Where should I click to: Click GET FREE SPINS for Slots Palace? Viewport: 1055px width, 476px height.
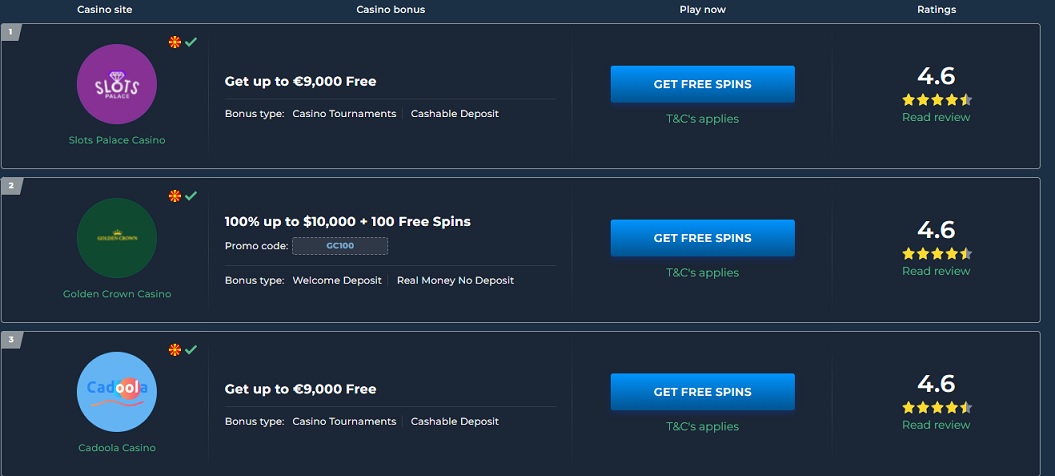(702, 84)
